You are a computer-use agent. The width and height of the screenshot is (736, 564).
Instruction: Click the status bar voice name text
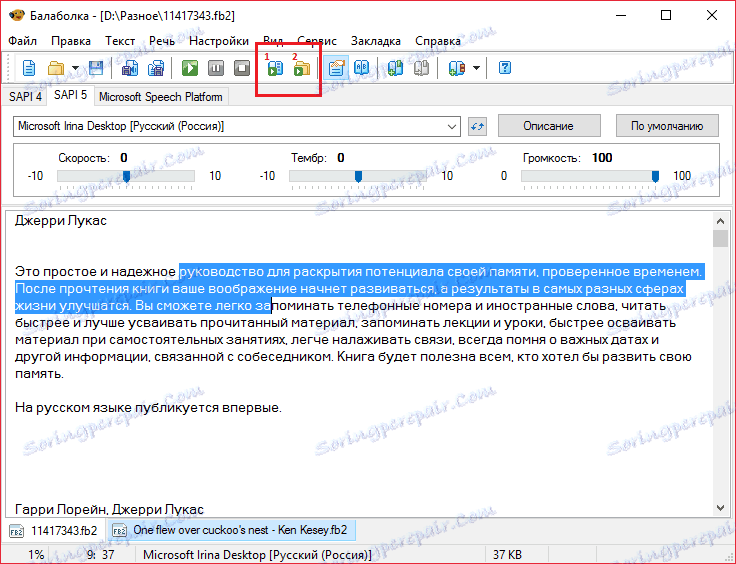coord(257,555)
